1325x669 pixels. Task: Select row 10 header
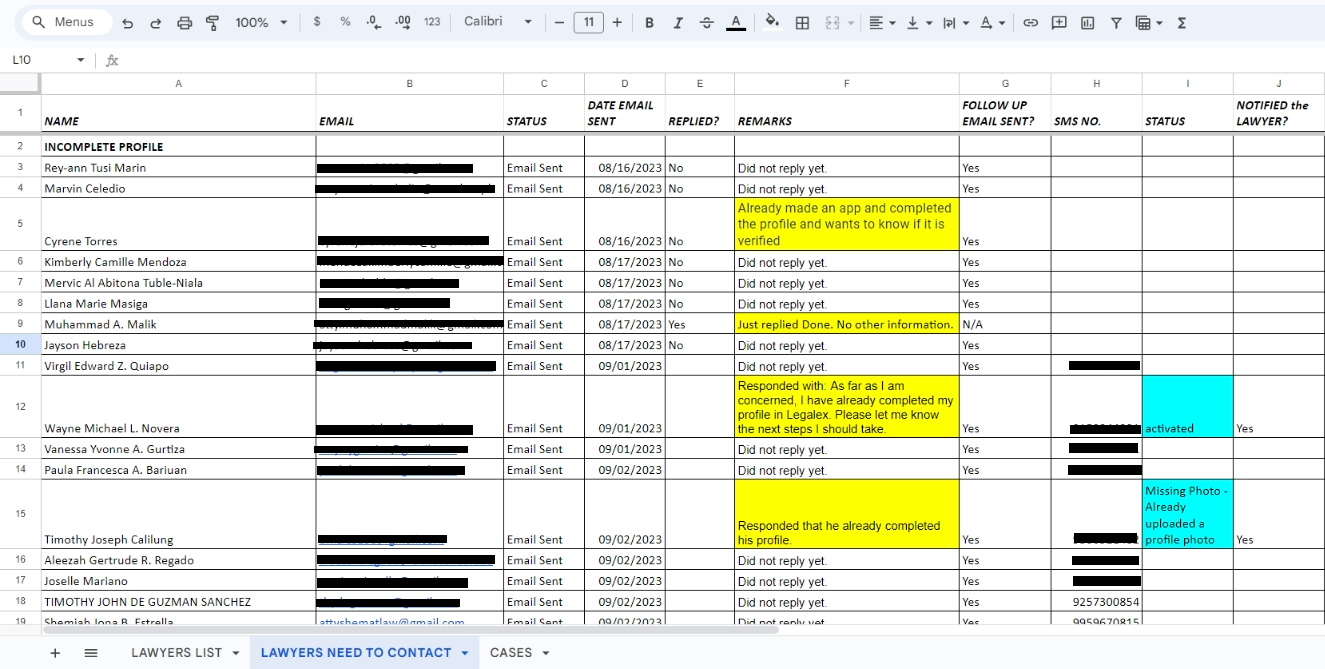point(20,345)
